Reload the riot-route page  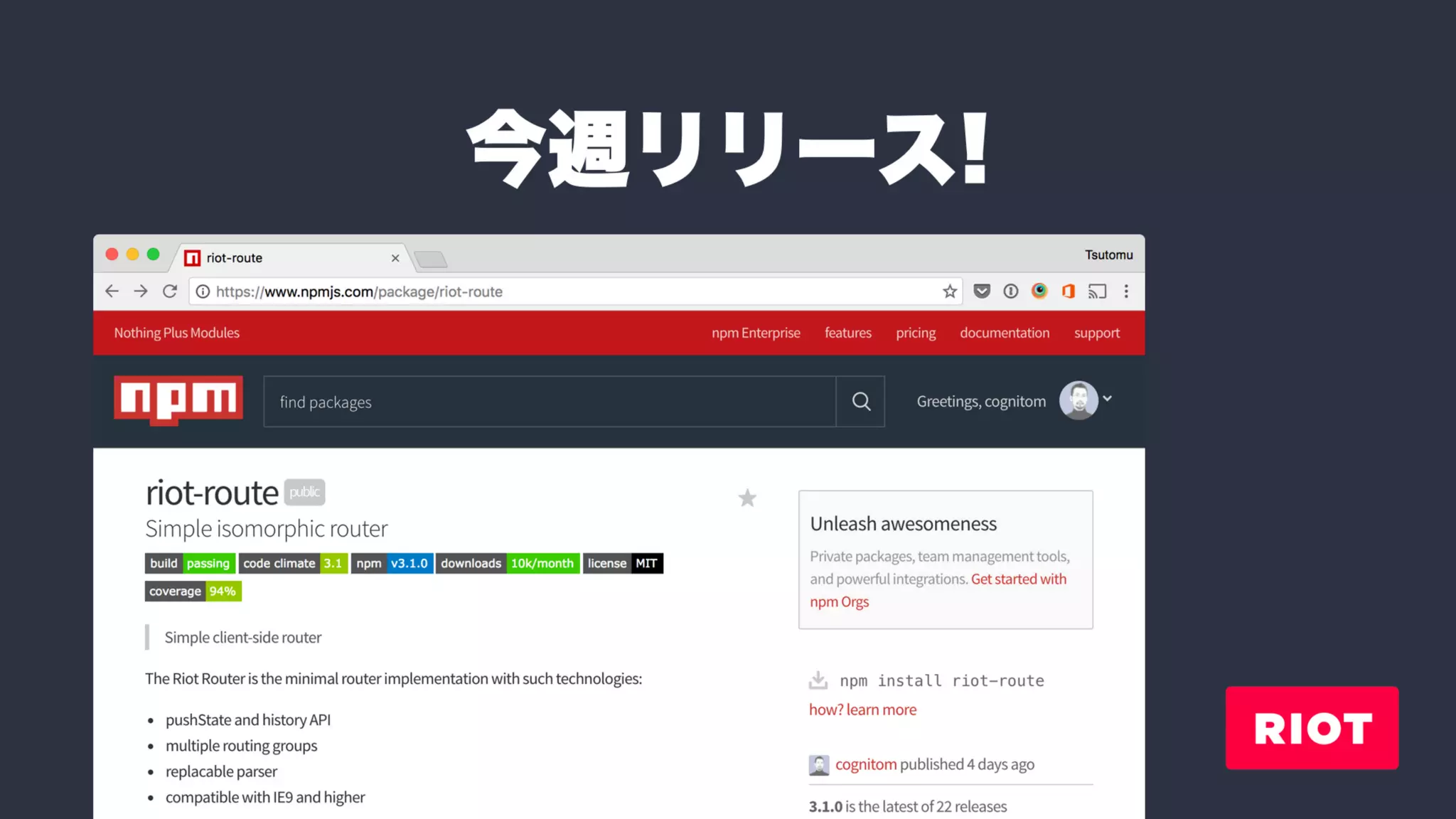coord(170,291)
